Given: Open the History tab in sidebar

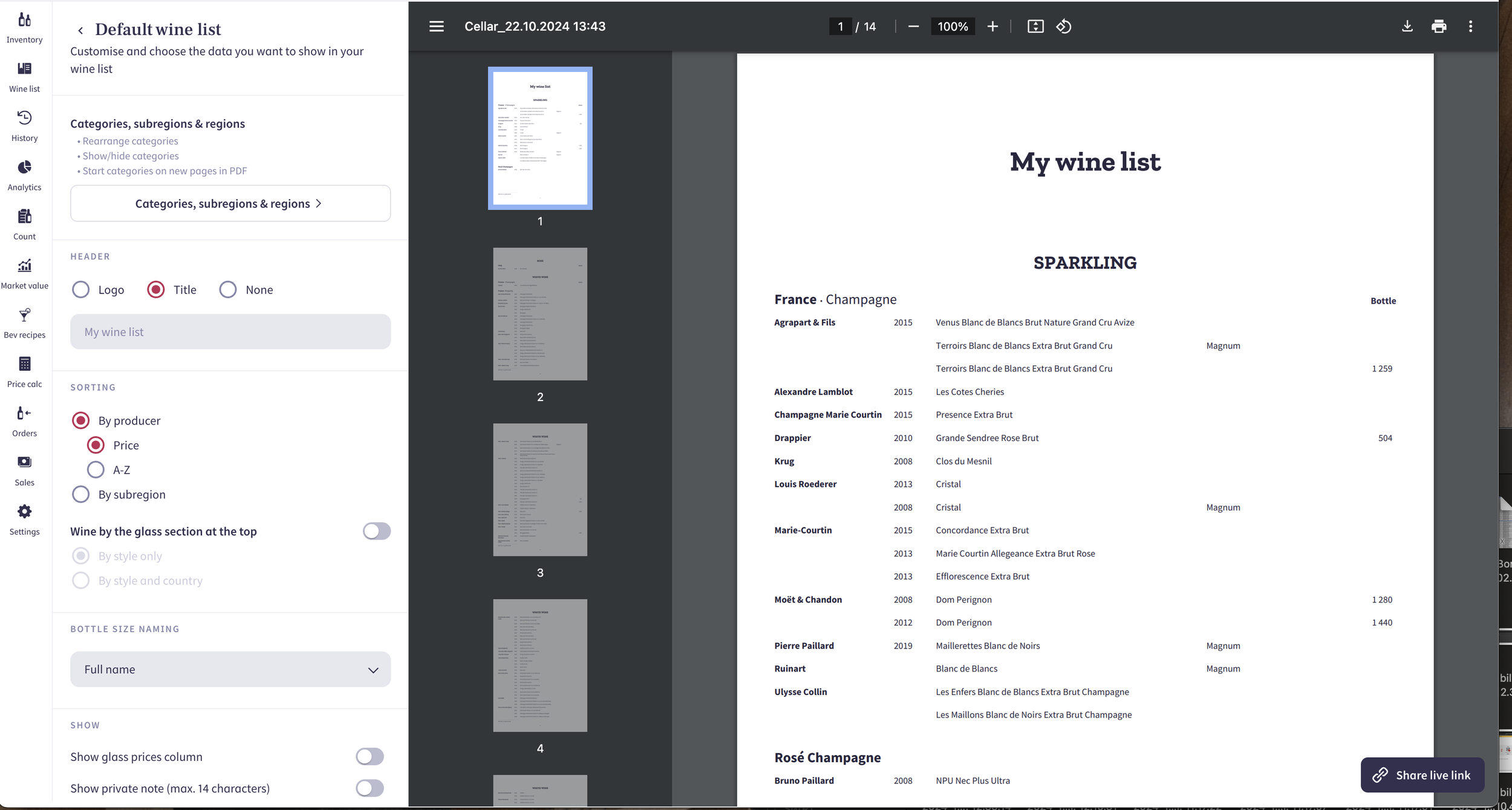Looking at the screenshot, I should coord(24,126).
